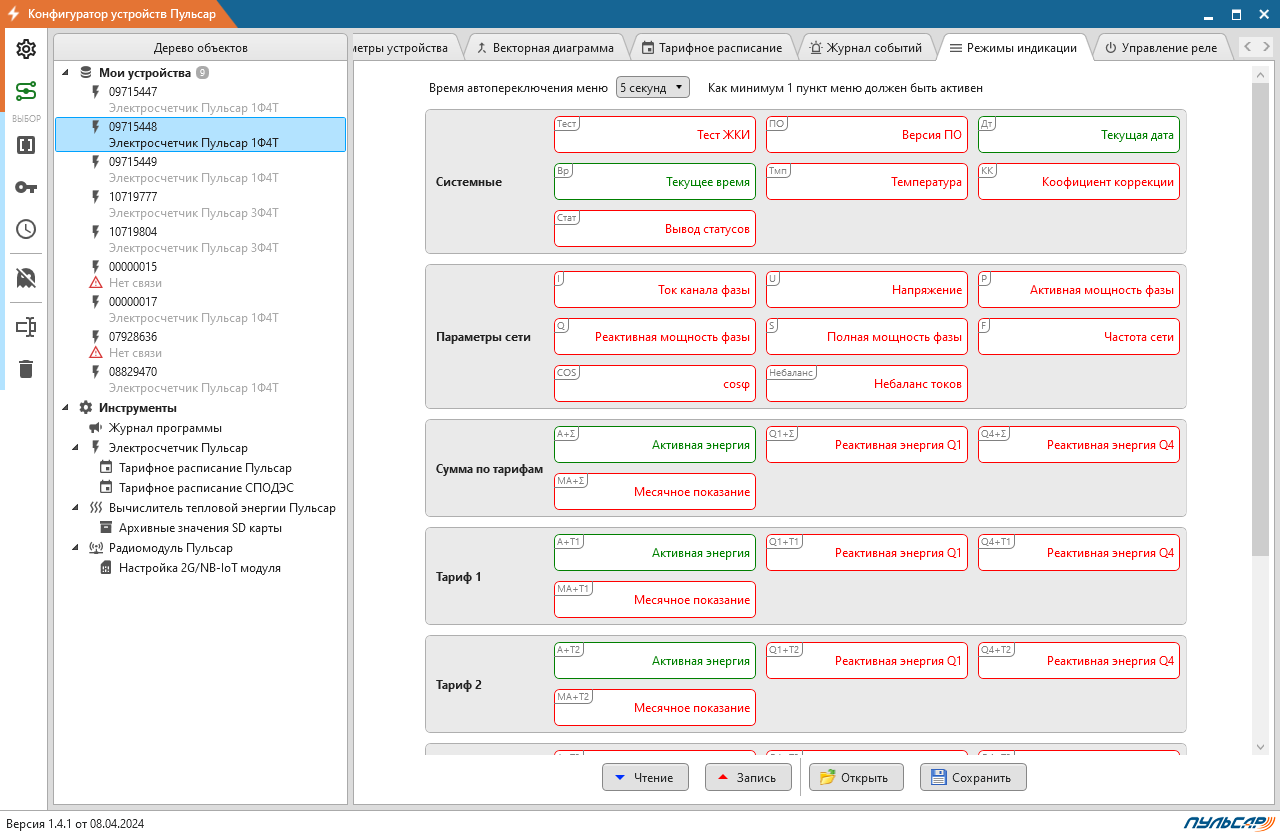Click the heat icon of Вычислитель тепловой энергии
1280x836 pixels.
click(x=96, y=508)
